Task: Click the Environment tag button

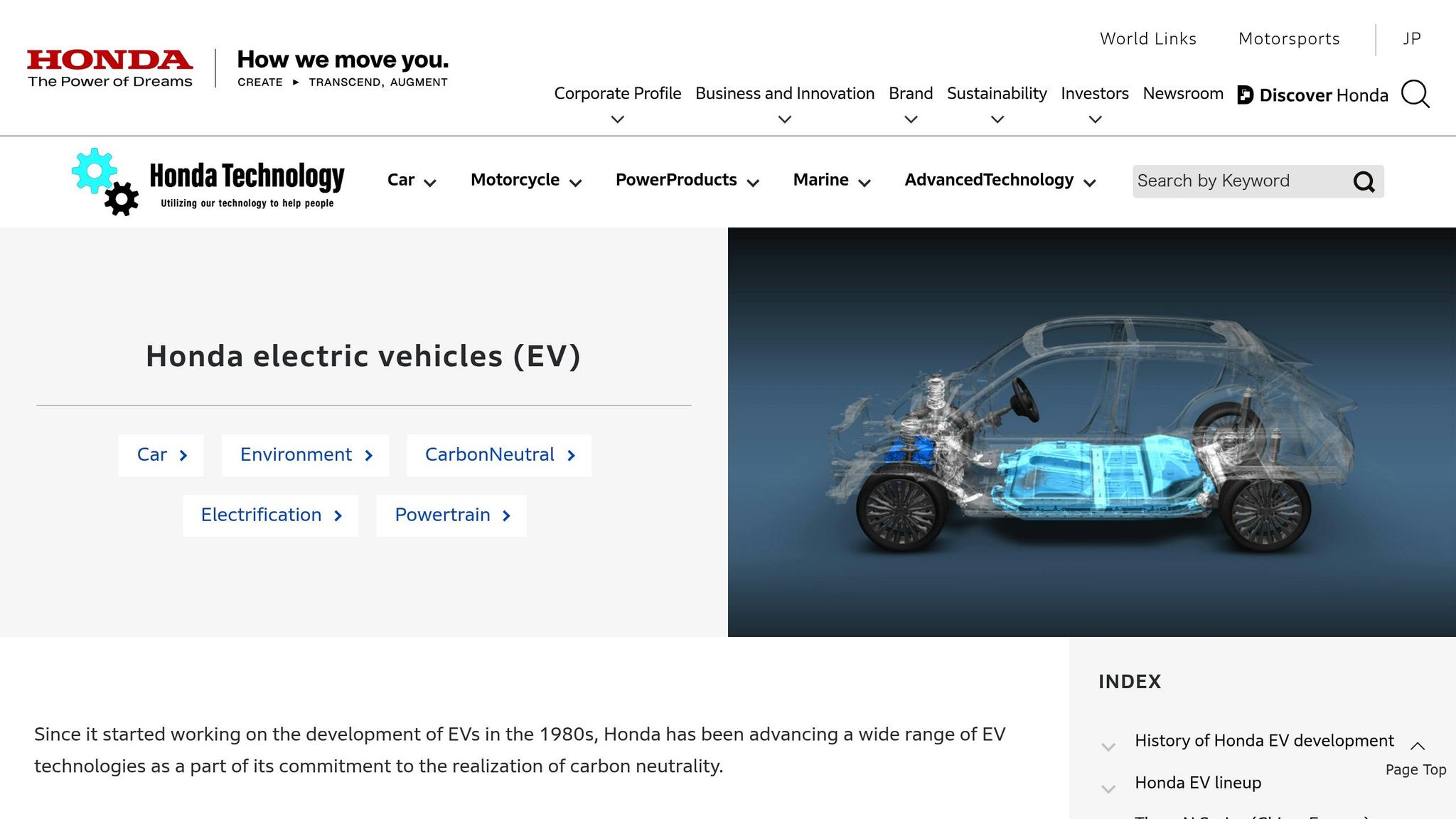Action: point(305,455)
